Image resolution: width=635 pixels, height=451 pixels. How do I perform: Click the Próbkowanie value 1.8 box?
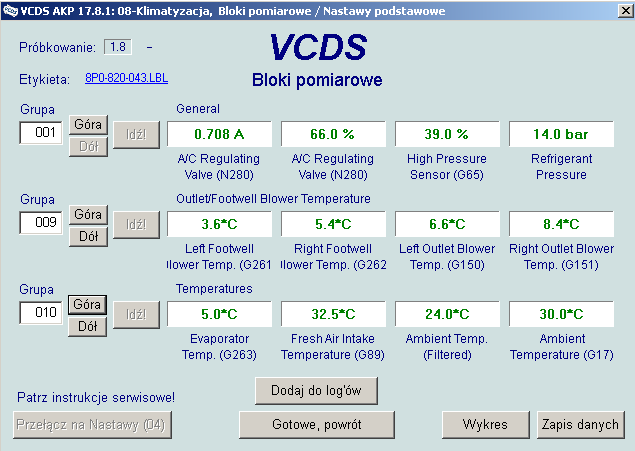(x=118, y=47)
